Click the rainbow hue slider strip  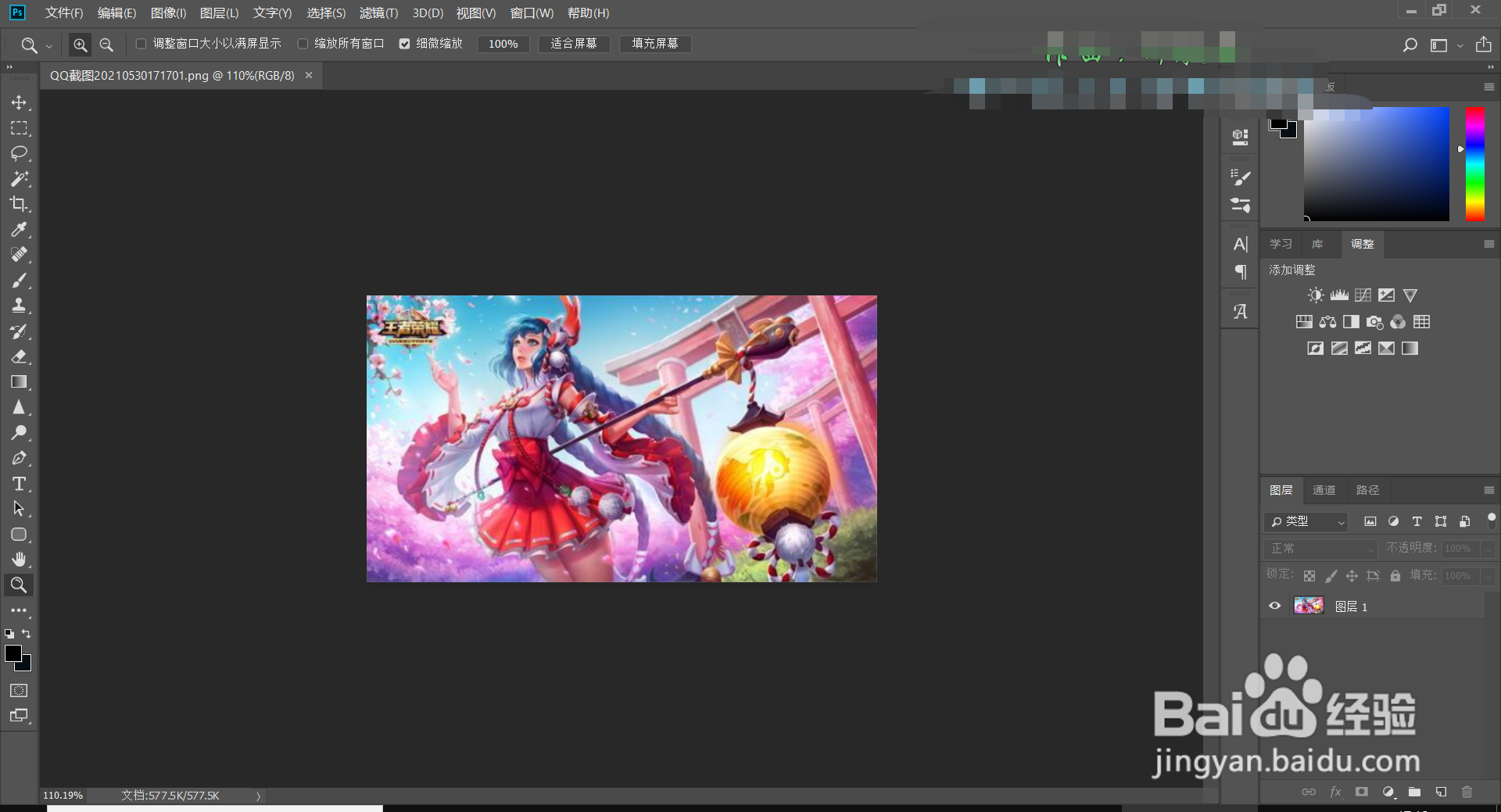tap(1475, 164)
